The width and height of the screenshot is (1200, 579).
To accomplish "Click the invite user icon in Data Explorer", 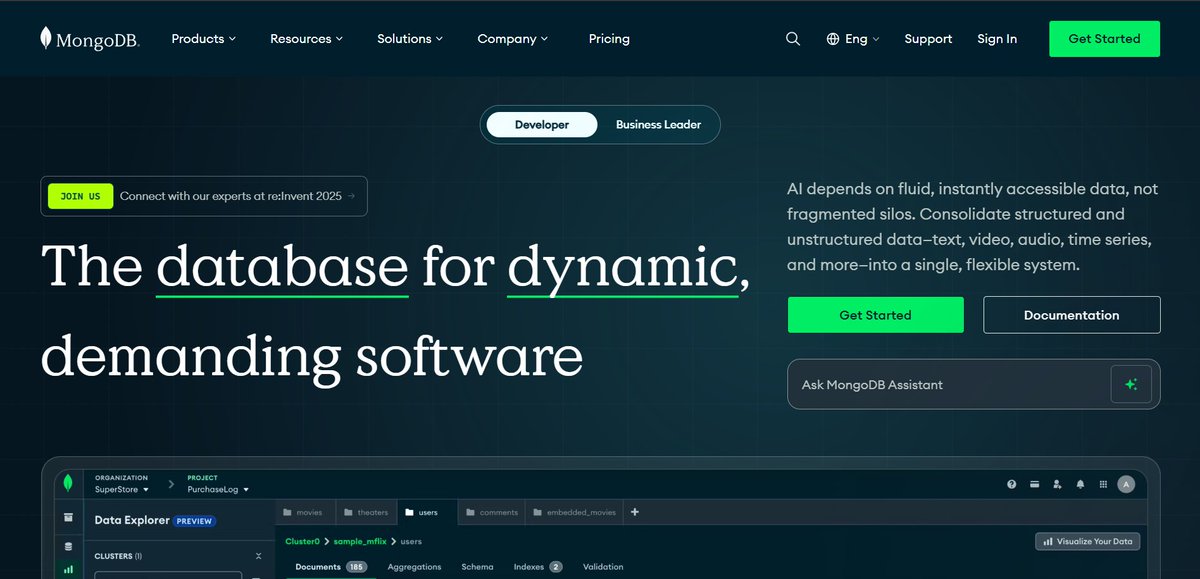I will click(1057, 484).
